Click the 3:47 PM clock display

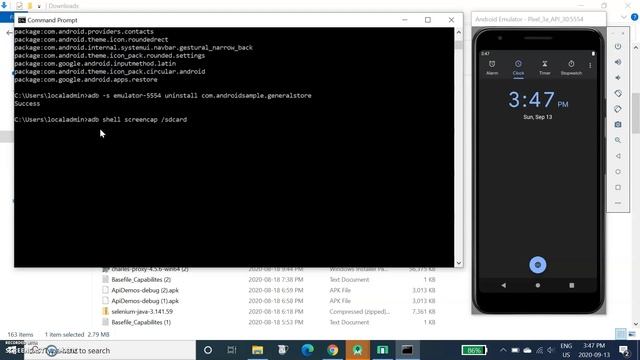click(x=538, y=100)
